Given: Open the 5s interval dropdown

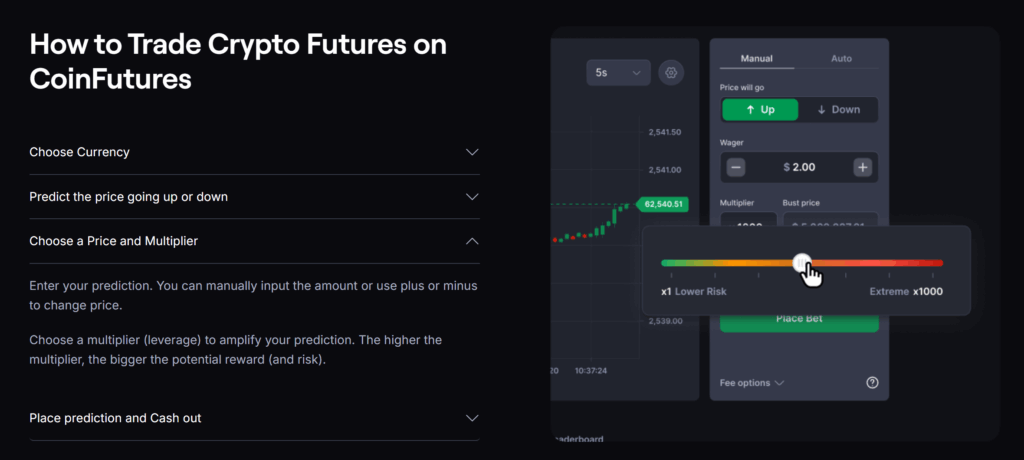Looking at the screenshot, I should click(618, 73).
